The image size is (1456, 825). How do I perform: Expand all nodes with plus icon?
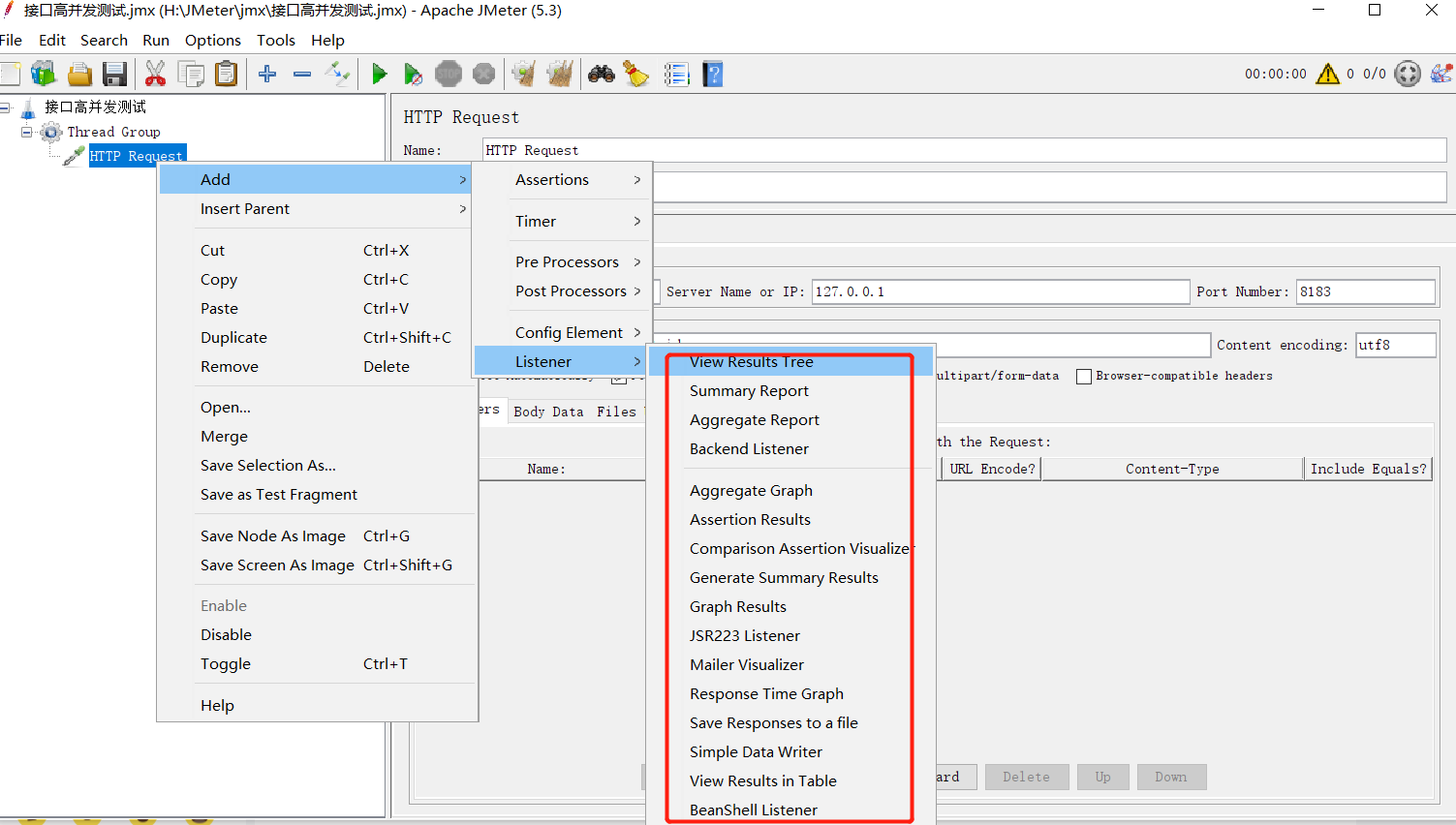coord(267,74)
